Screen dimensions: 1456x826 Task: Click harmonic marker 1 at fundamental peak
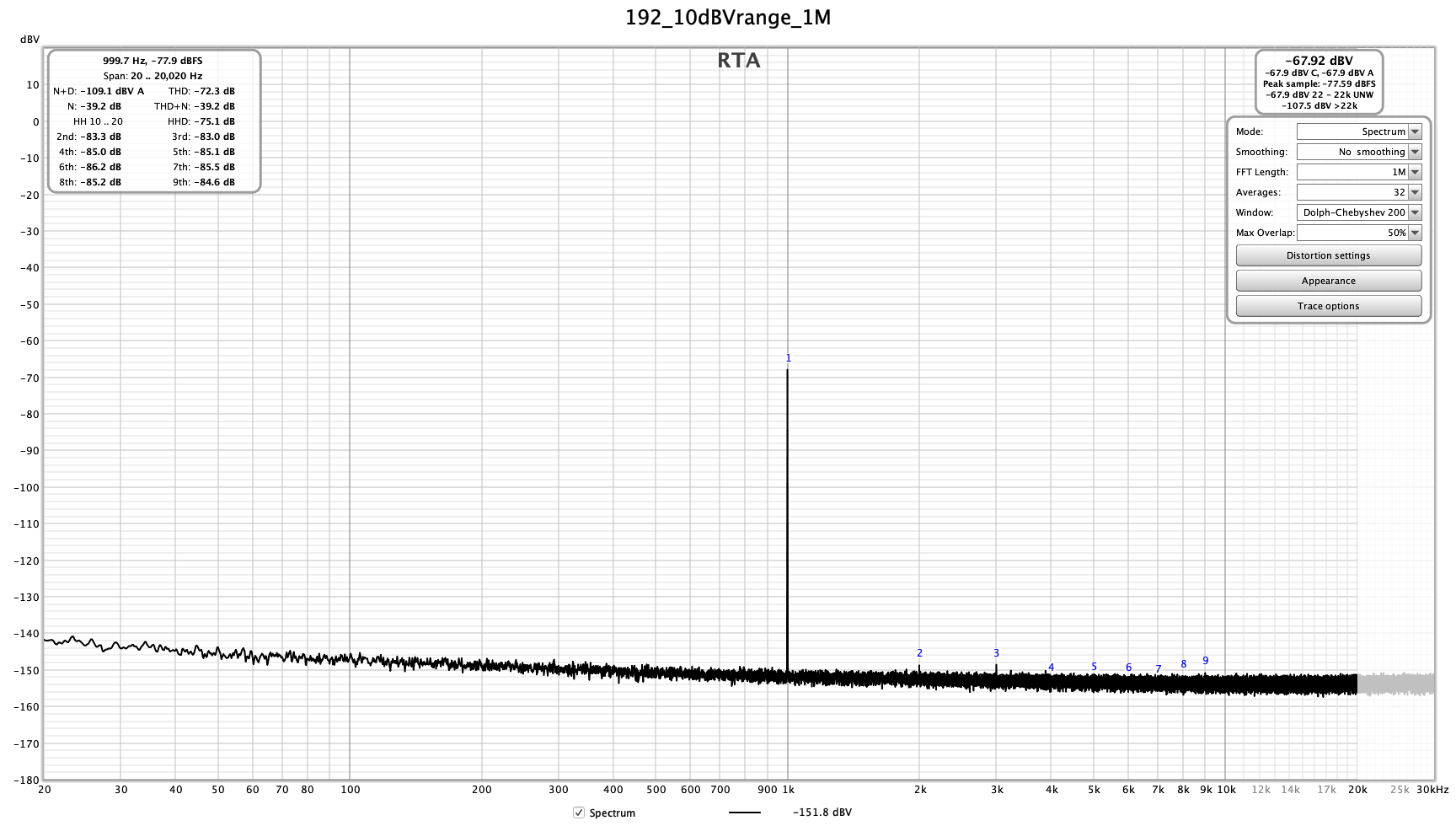click(x=789, y=358)
